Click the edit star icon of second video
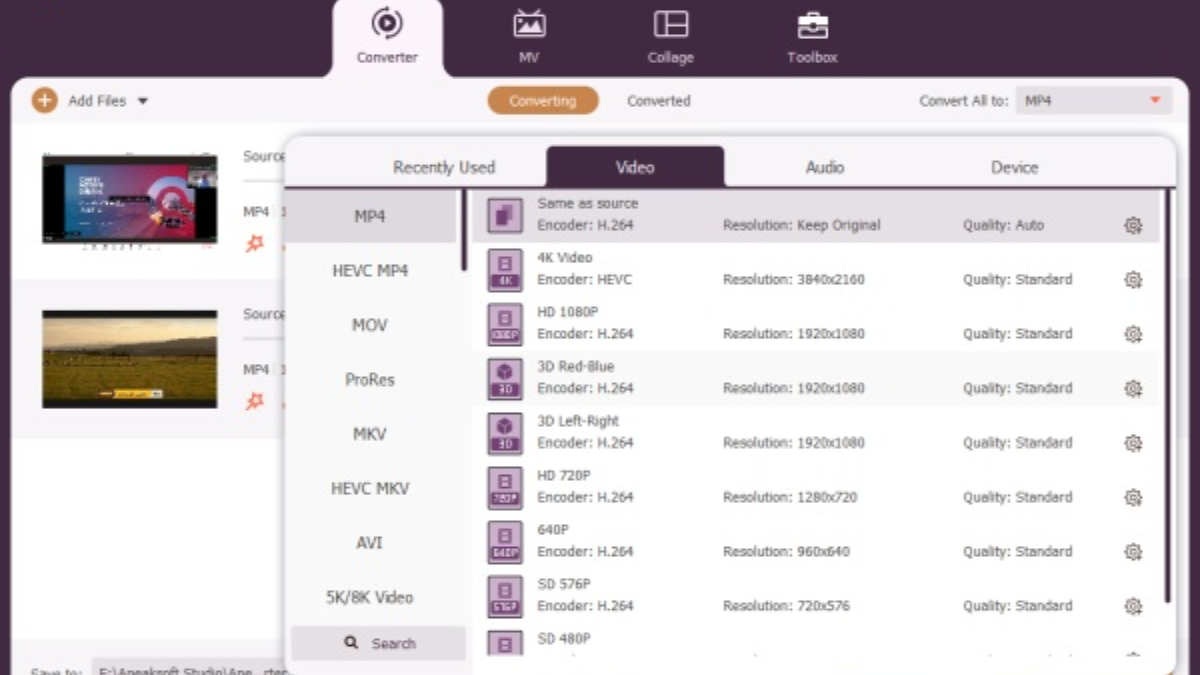Screen dimensions: 1200x675 255,400
